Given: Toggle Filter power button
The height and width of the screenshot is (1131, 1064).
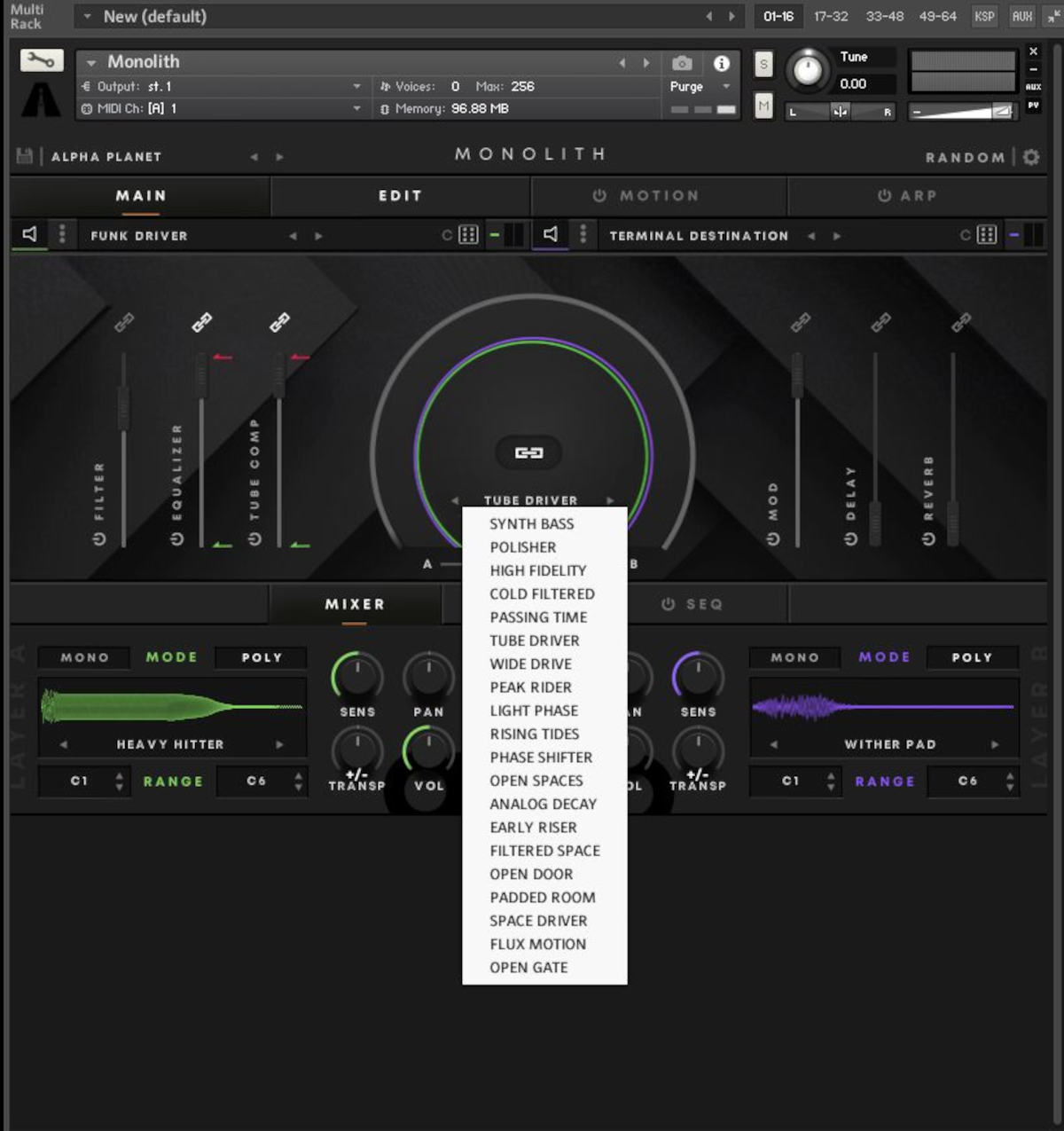Looking at the screenshot, I should click(99, 539).
